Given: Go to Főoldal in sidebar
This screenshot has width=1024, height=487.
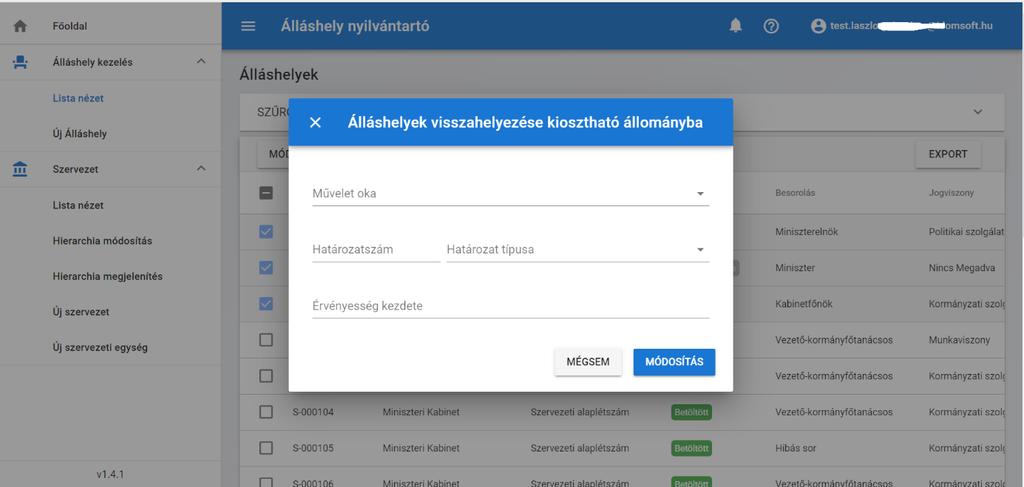Looking at the screenshot, I should point(70,26).
